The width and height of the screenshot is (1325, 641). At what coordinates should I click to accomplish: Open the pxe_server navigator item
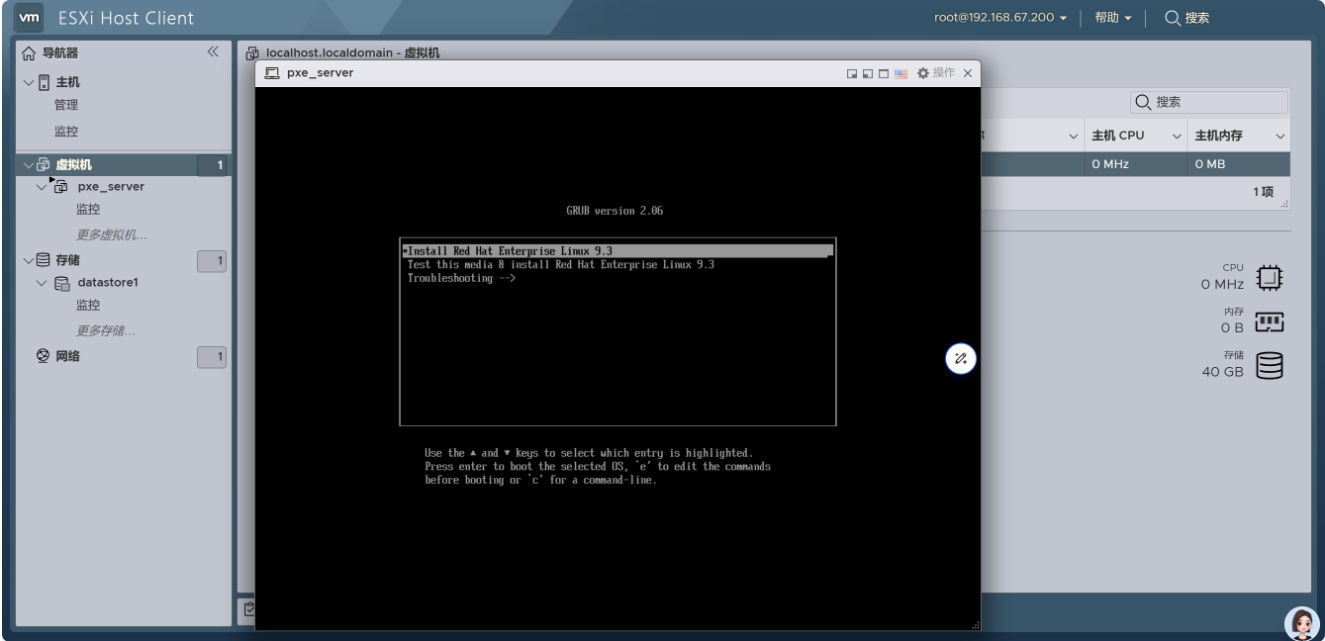tap(111, 186)
